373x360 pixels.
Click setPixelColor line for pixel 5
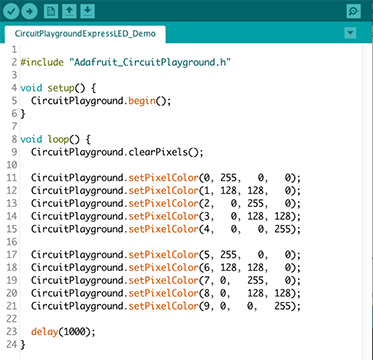click(x=166, y=255)
